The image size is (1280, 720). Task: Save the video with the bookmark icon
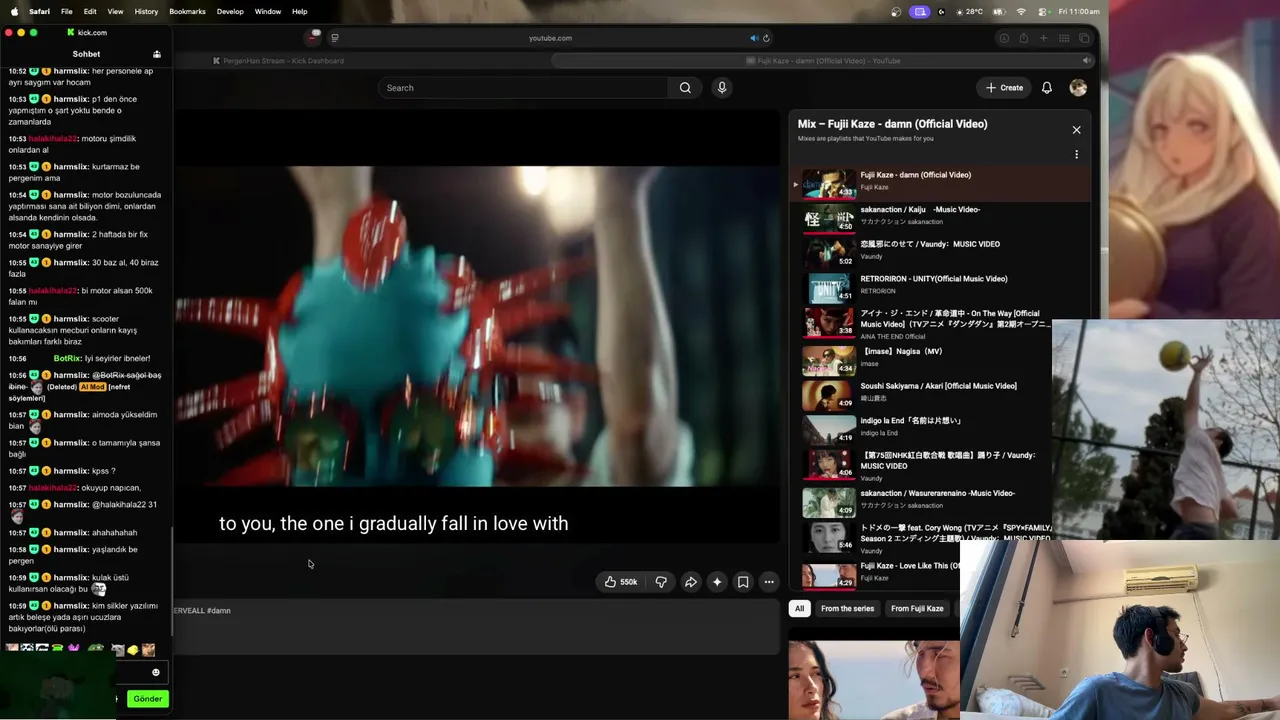coord(743,582)
